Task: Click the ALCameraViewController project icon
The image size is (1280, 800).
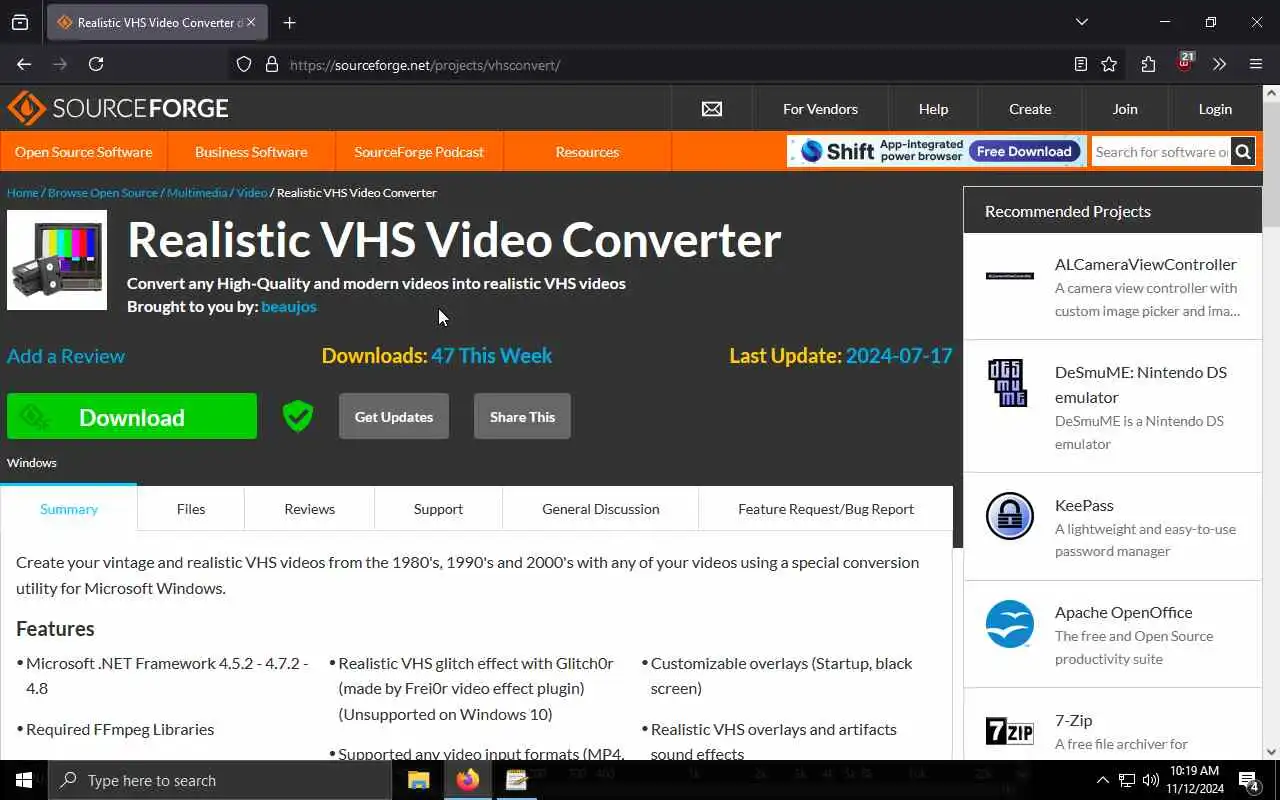Action: pos(1009,276)
